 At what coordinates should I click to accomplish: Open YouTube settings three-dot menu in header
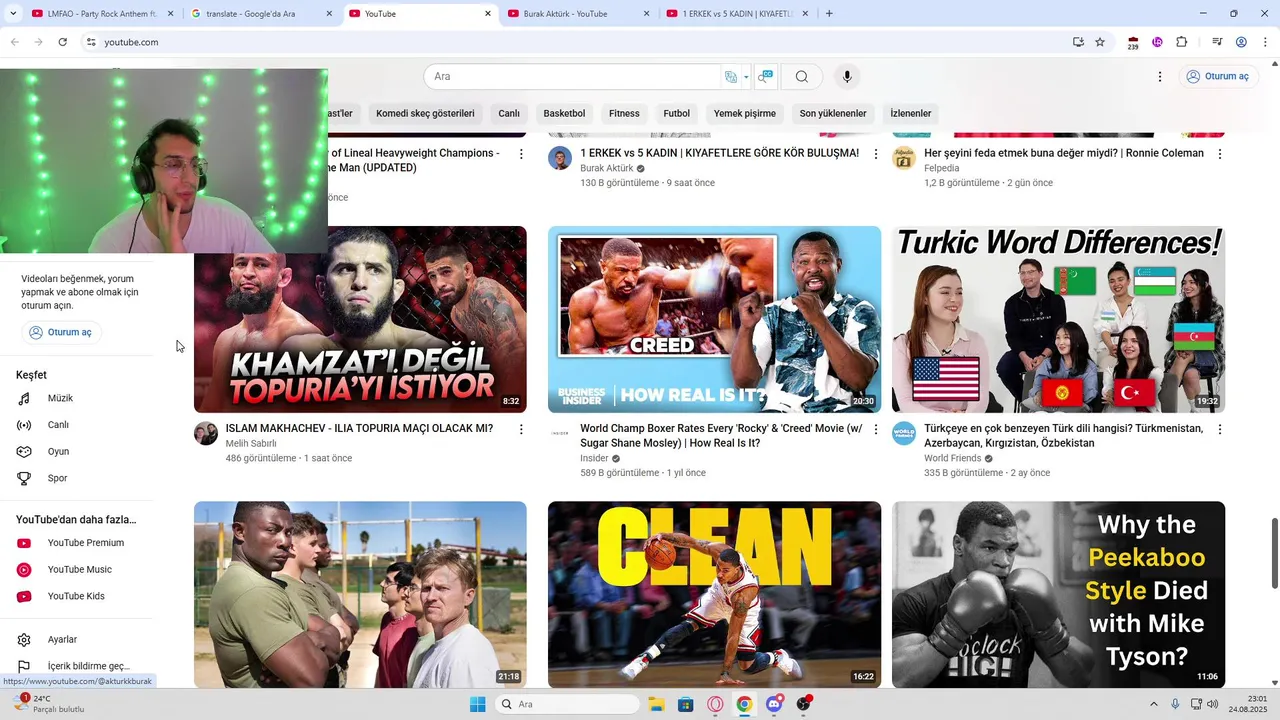click(1160, 77)
